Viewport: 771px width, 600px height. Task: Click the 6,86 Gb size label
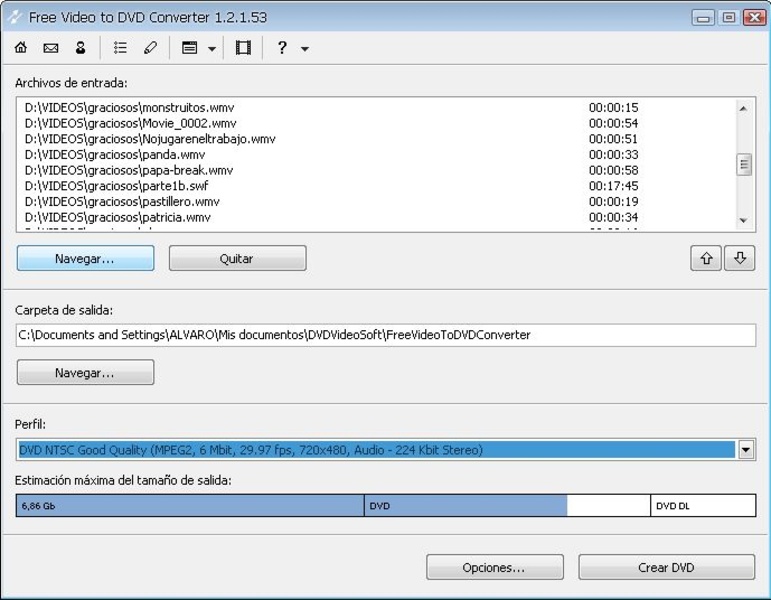[x=38, y=506]
